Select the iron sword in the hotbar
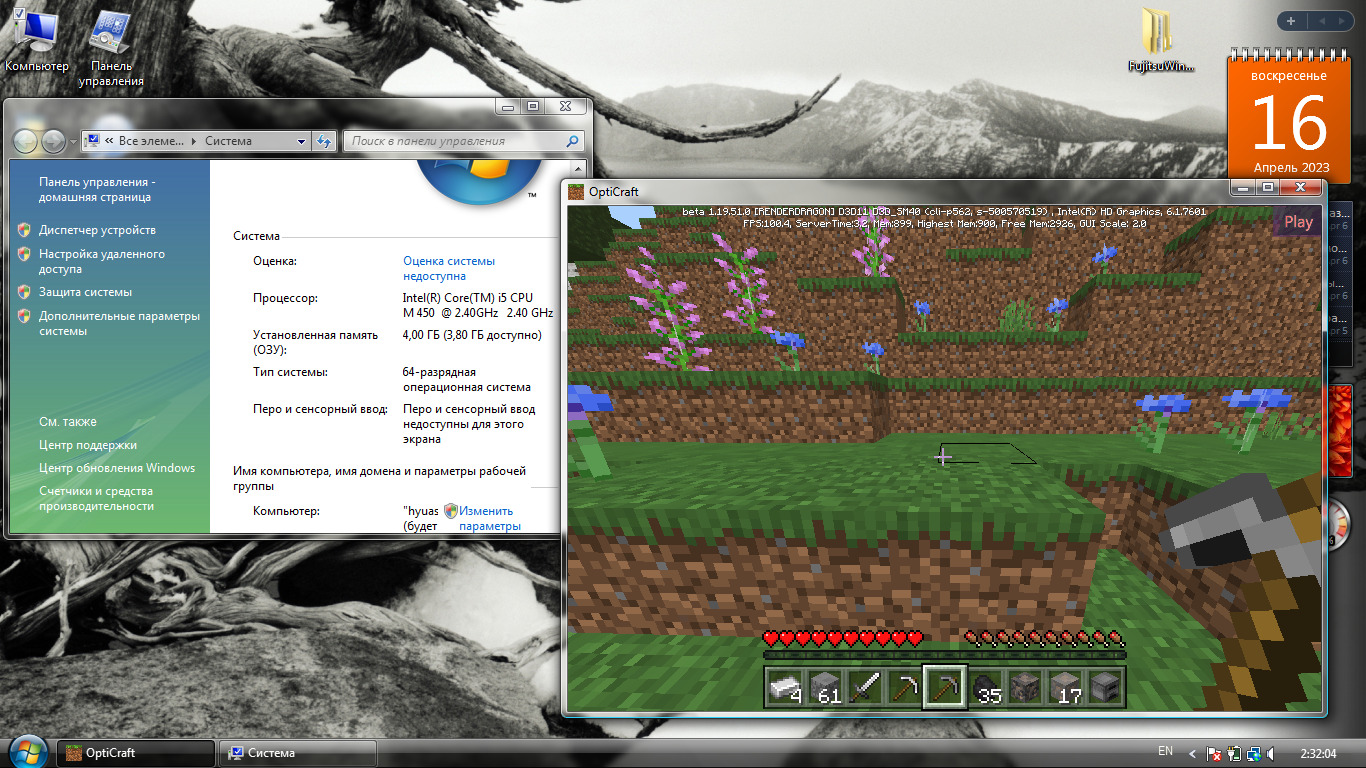 [x=866, y=687]
